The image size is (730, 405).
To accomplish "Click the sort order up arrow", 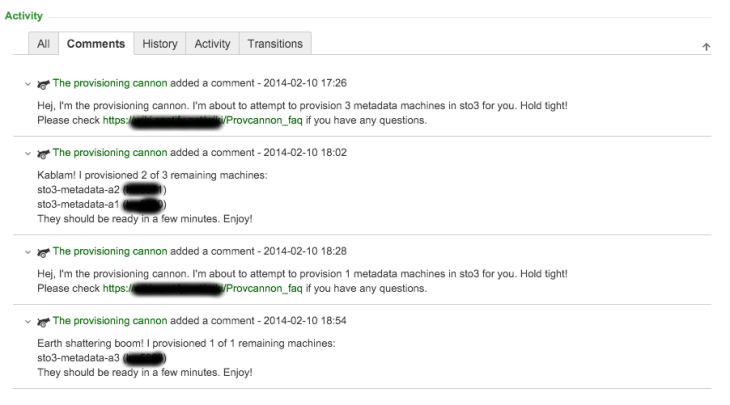I will 706,47.
